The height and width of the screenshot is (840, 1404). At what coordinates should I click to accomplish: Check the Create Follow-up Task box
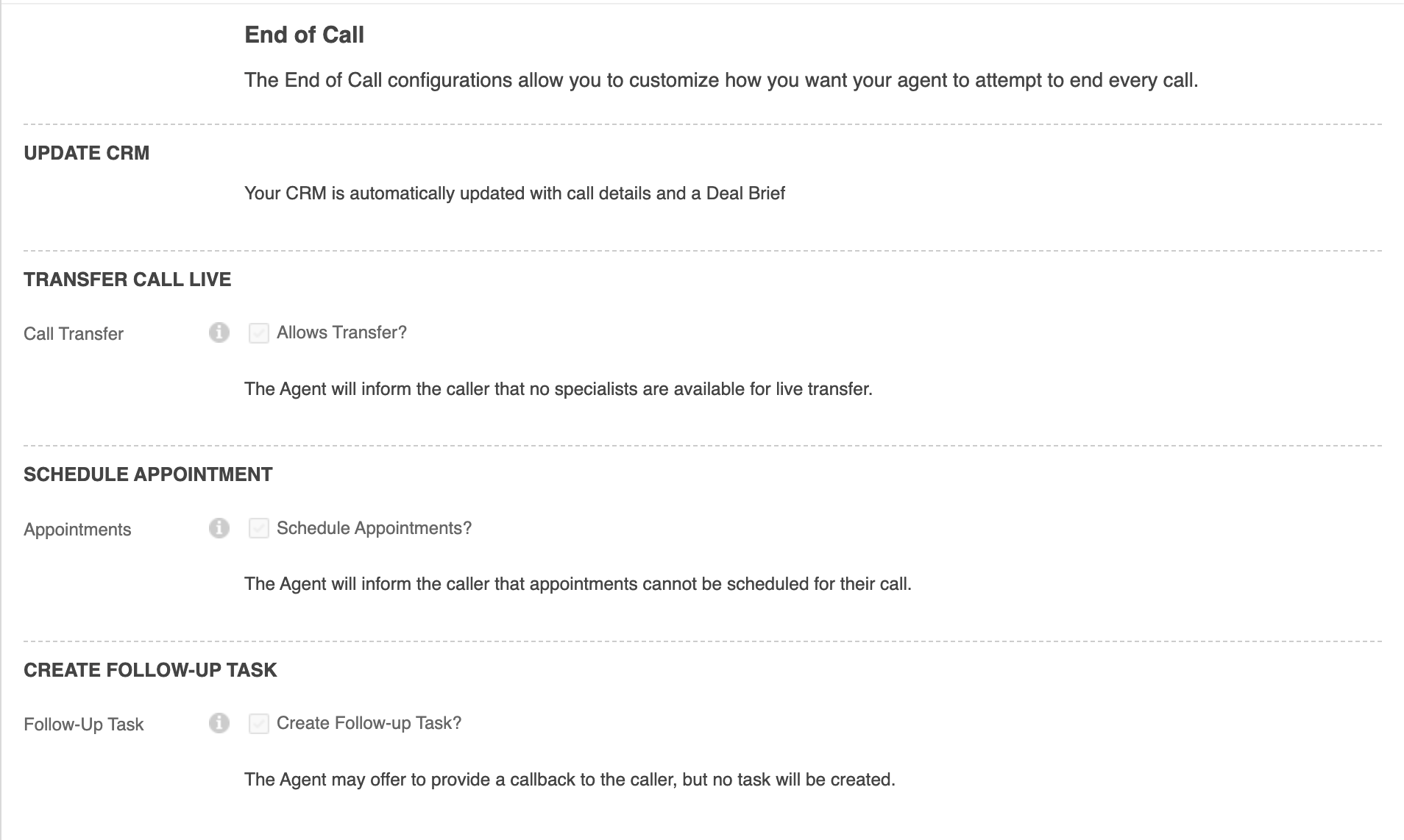tap(258, 724)
